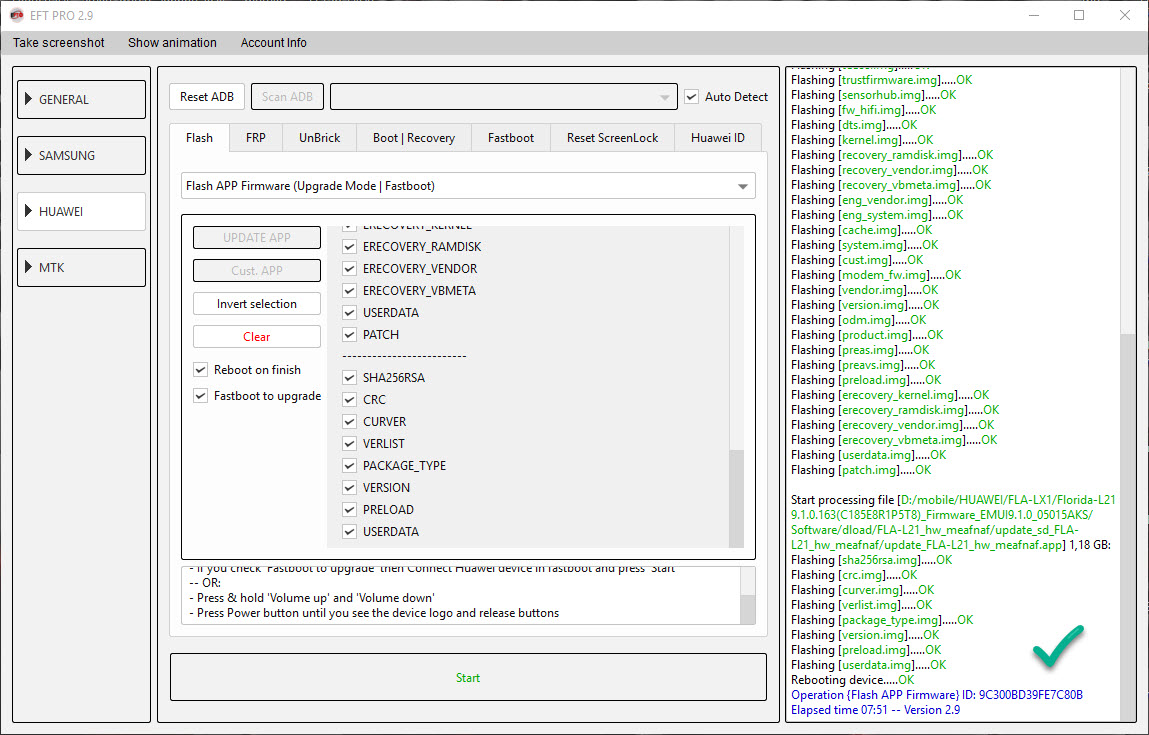
Task: Switch to the Reset ScreenLock tab
Action: [613, 138]
